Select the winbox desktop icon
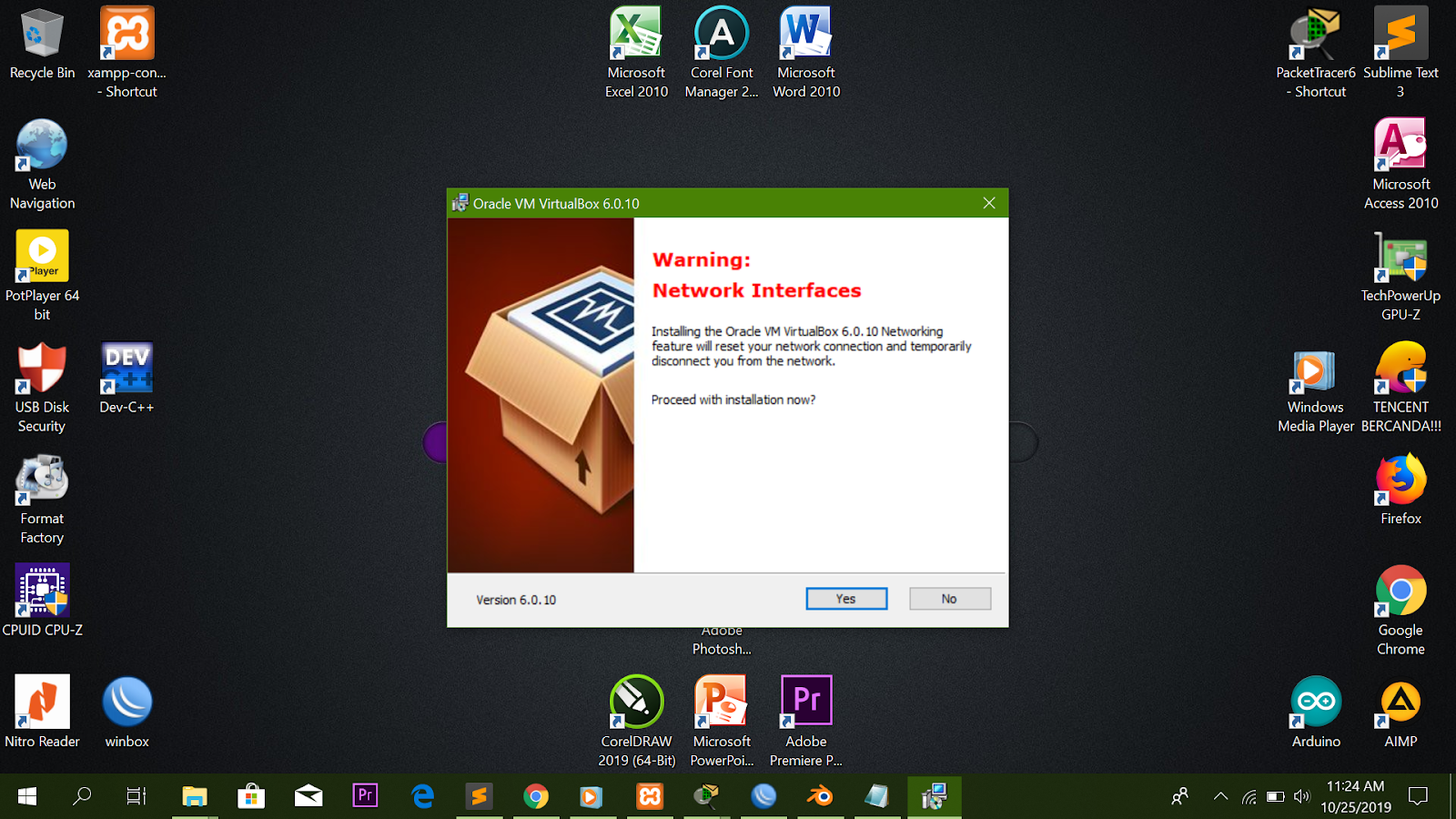The height and width of the screenshot is (819, 1456). (x=126, y=712)
